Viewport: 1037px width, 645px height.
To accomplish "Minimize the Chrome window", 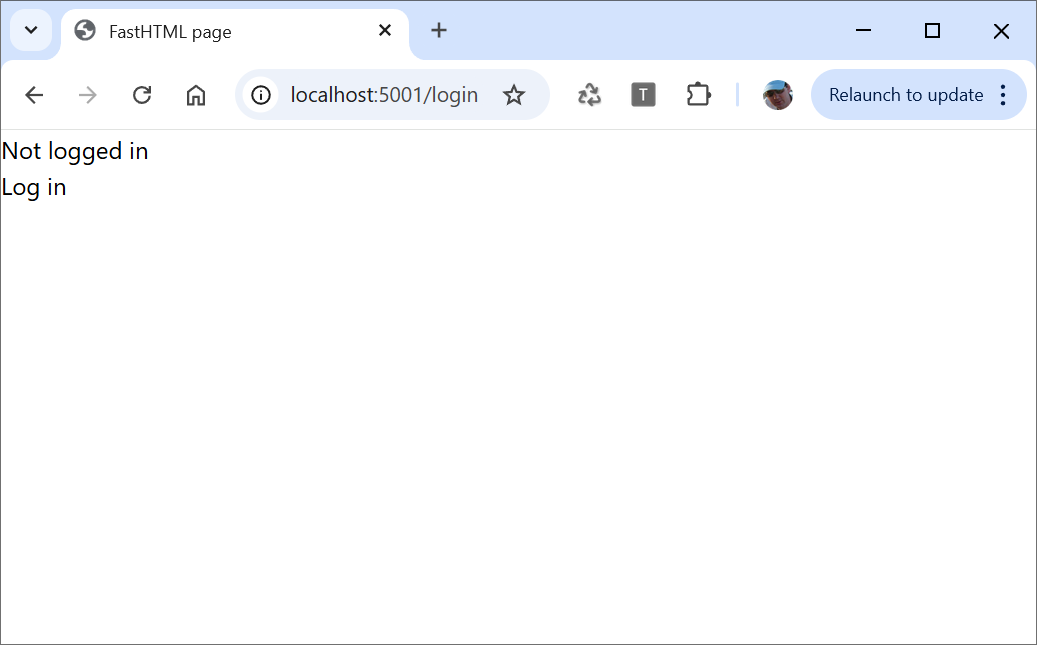I will click(x=864, y=31).
